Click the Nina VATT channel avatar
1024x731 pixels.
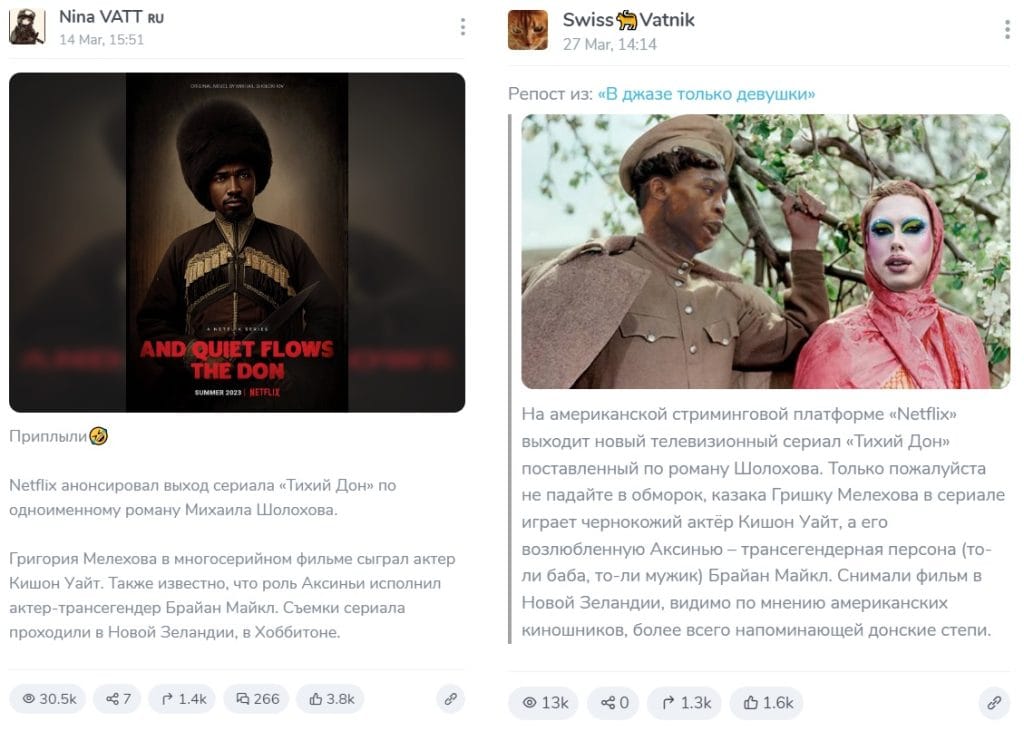pos(27,27)
